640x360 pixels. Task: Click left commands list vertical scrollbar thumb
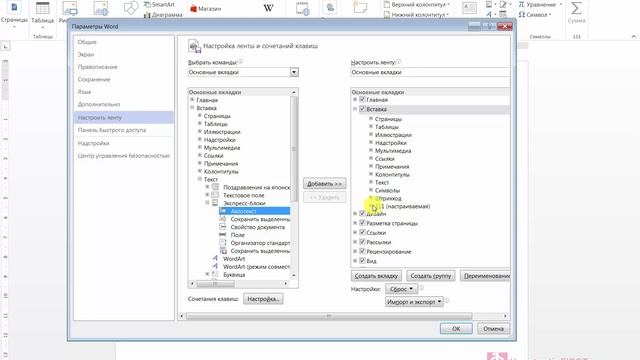(x=294, y=149)
